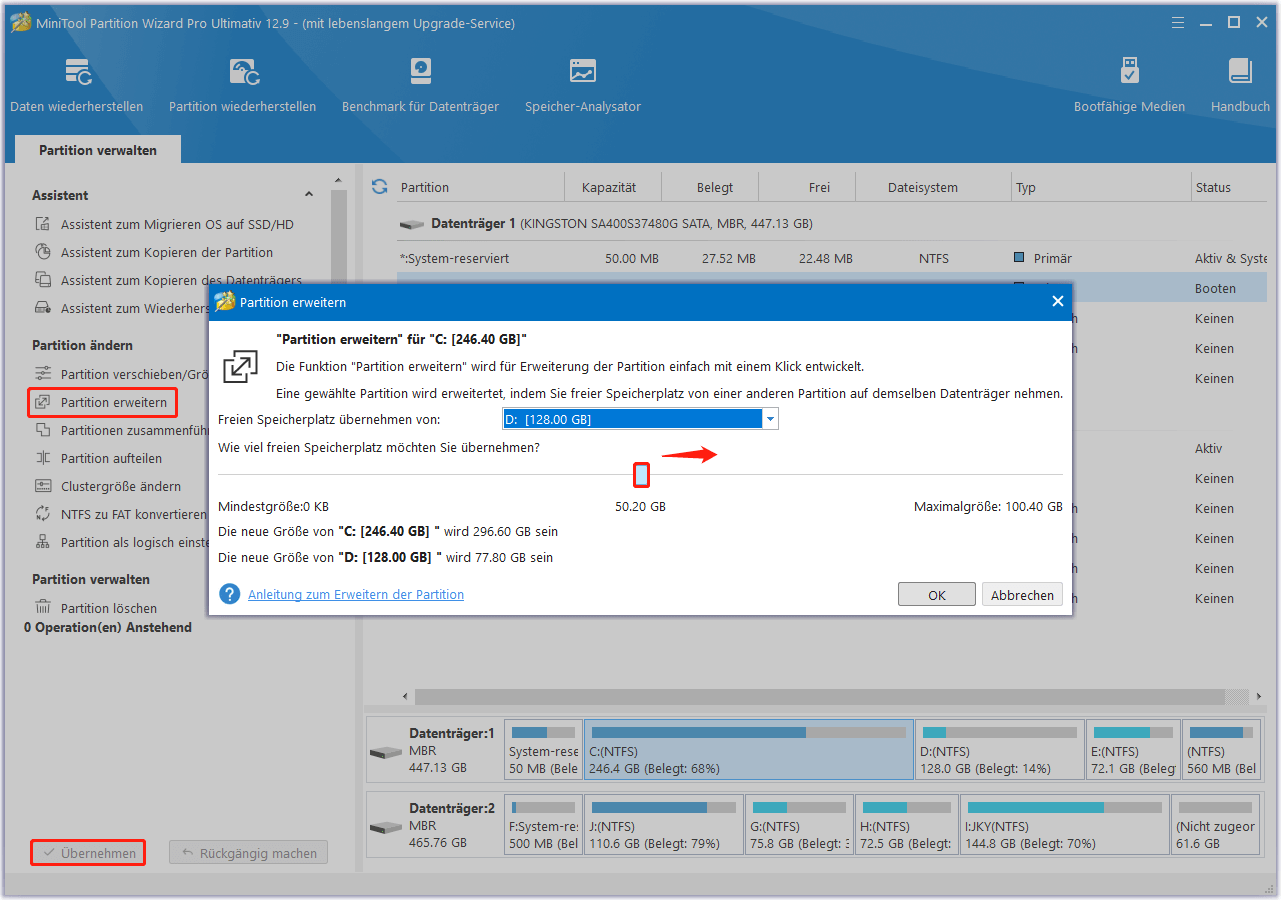Open Partition wiederherstellen tool
The width and height of the screenshot is (1281, 900).
(242, 86)
